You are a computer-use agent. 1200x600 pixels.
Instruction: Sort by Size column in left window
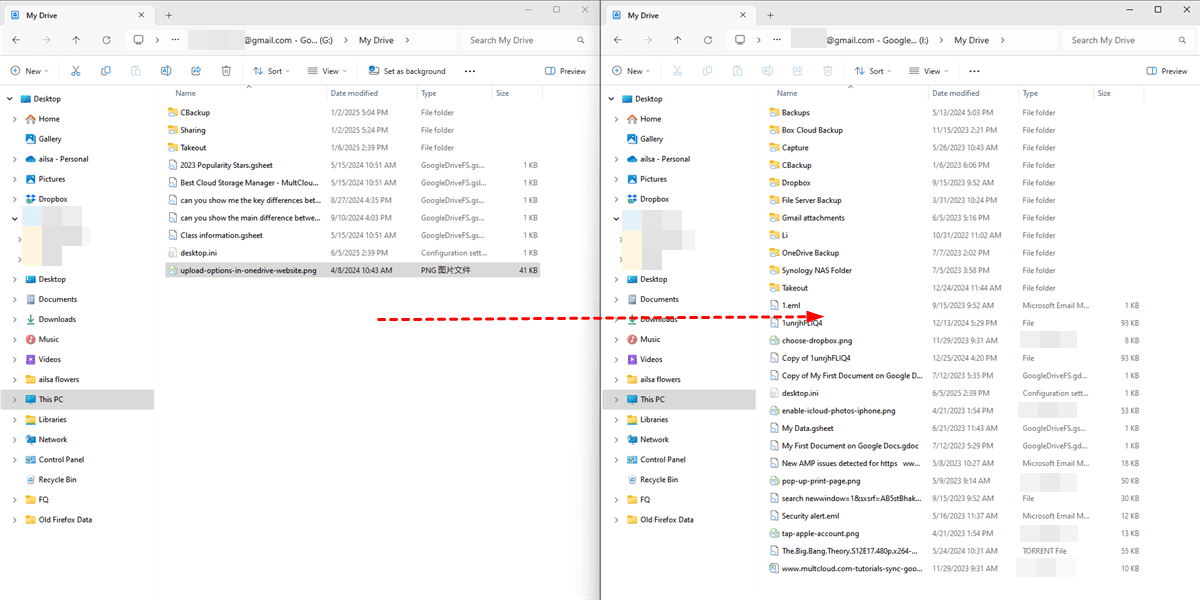pyautogui.click(x=502, y=93)
